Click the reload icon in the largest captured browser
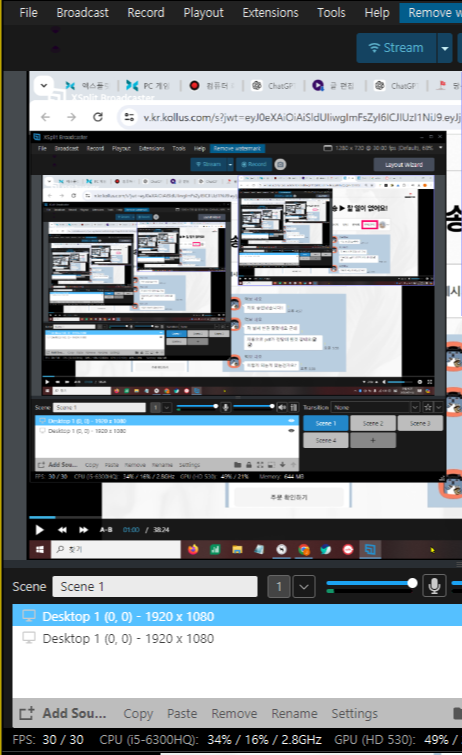This screenshot has height=755, width=462. [x=98, y=117]
